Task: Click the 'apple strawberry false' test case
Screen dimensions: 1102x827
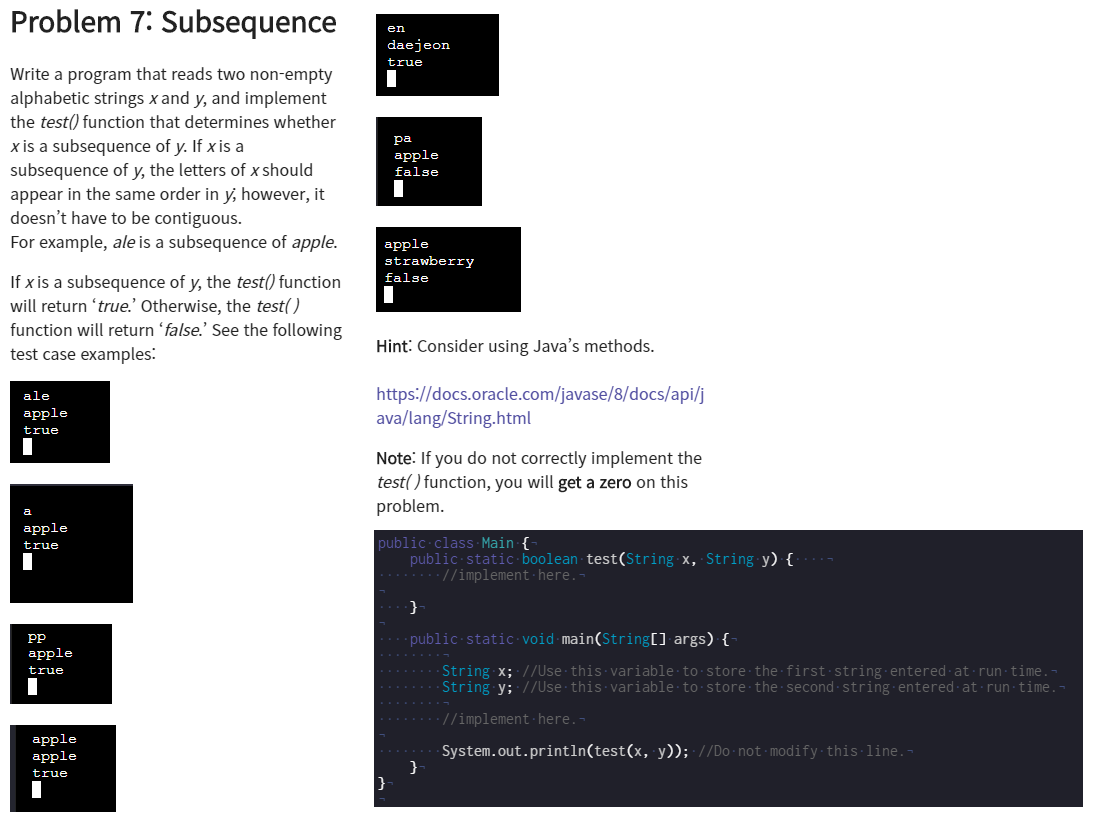Action: click(447, 268)
